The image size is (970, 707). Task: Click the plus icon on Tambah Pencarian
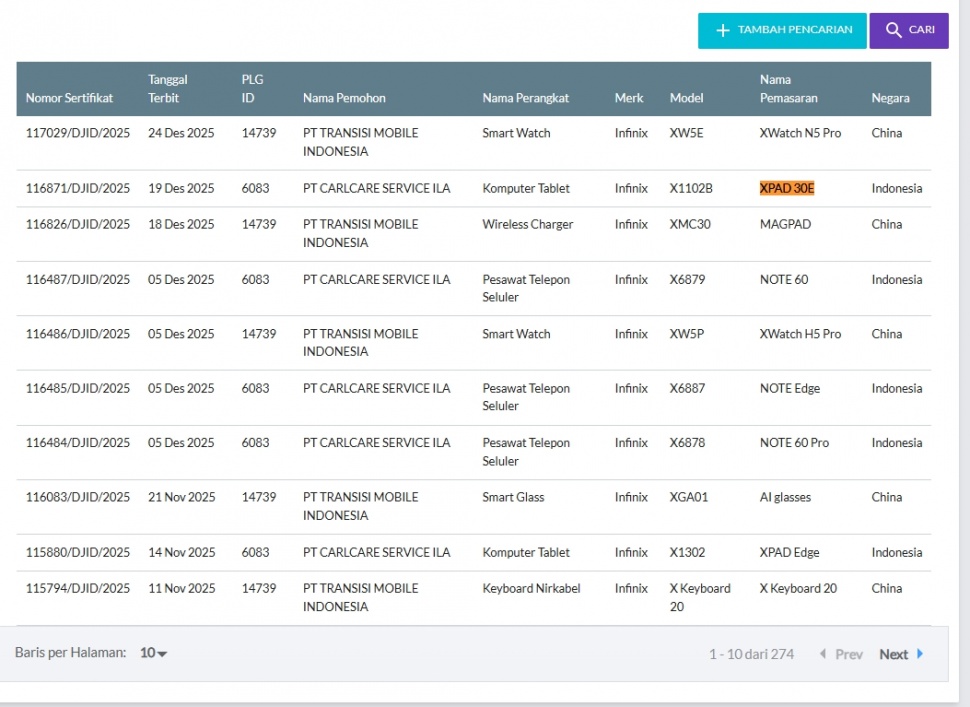(x=723, y=31)
